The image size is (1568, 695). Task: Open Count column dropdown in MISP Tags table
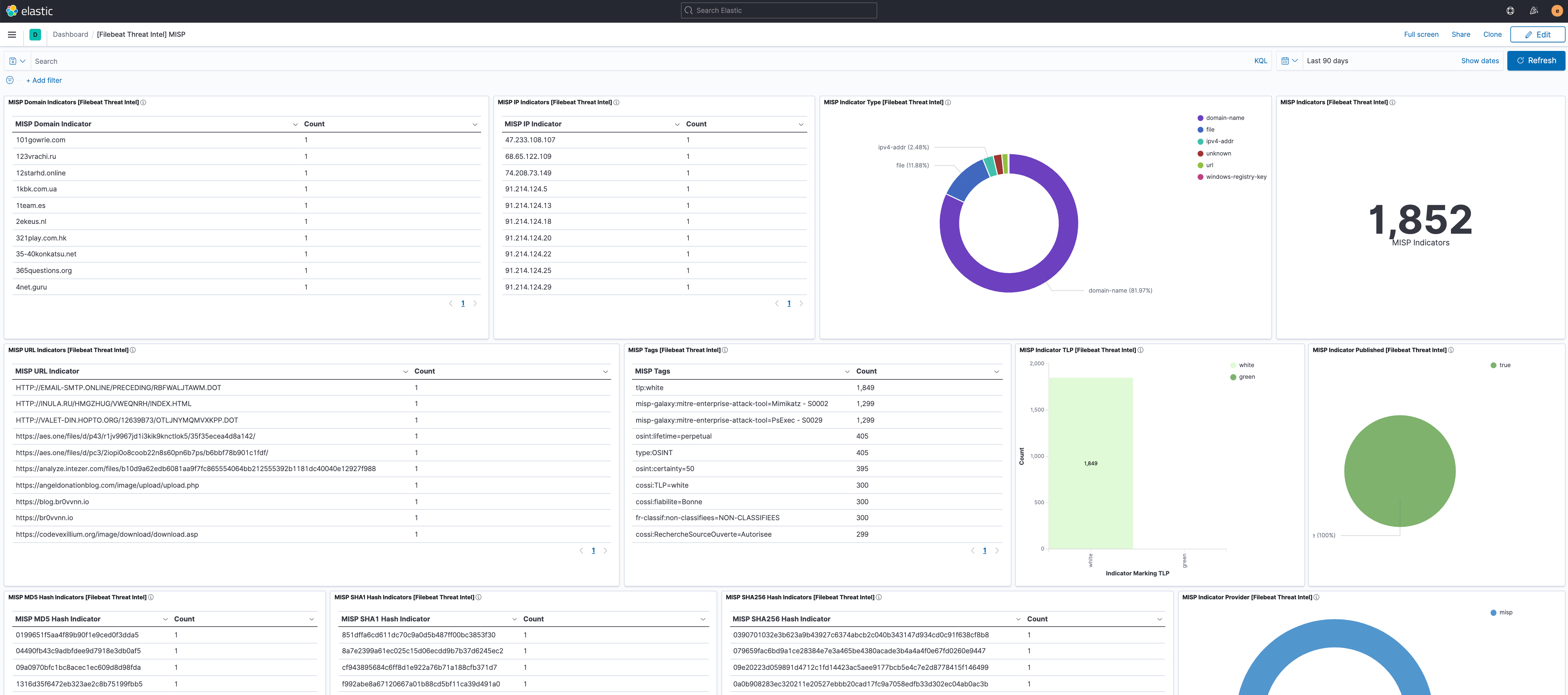996,371
